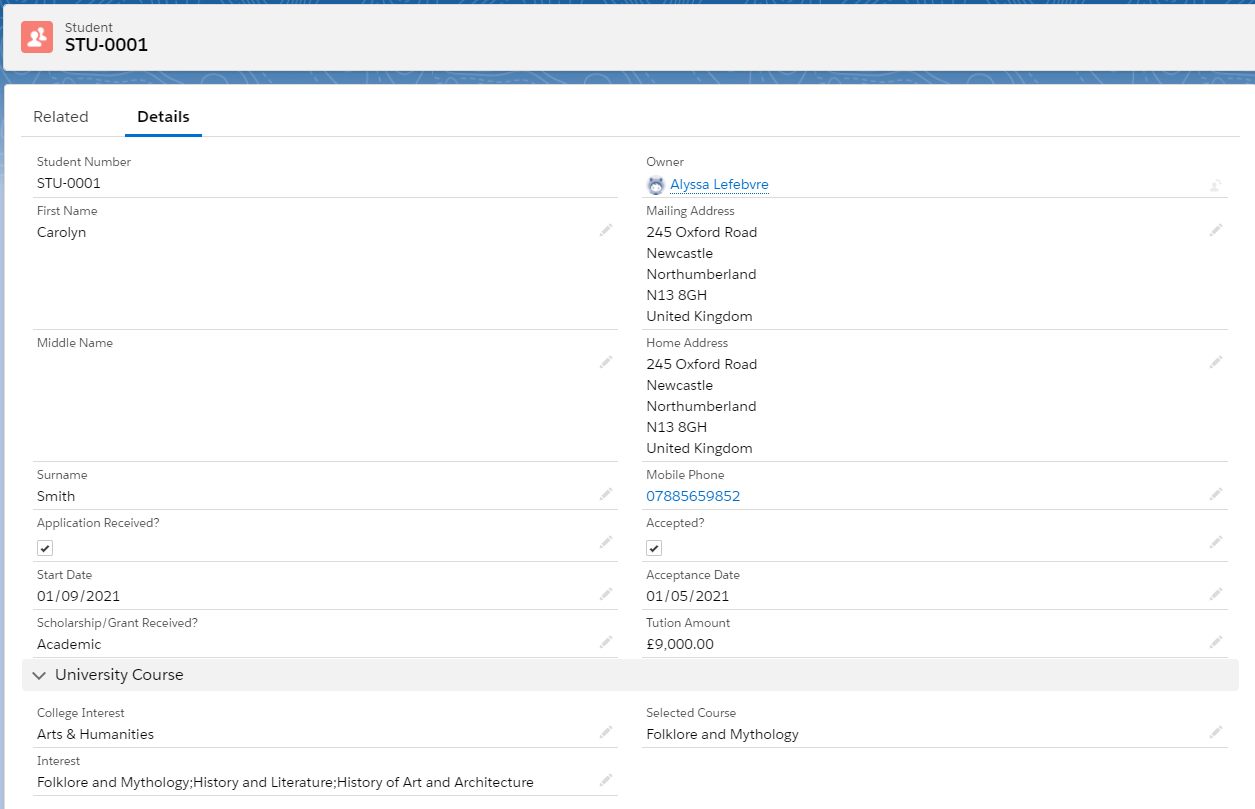Click the Tution Amount label

click(x=688, y=623)
